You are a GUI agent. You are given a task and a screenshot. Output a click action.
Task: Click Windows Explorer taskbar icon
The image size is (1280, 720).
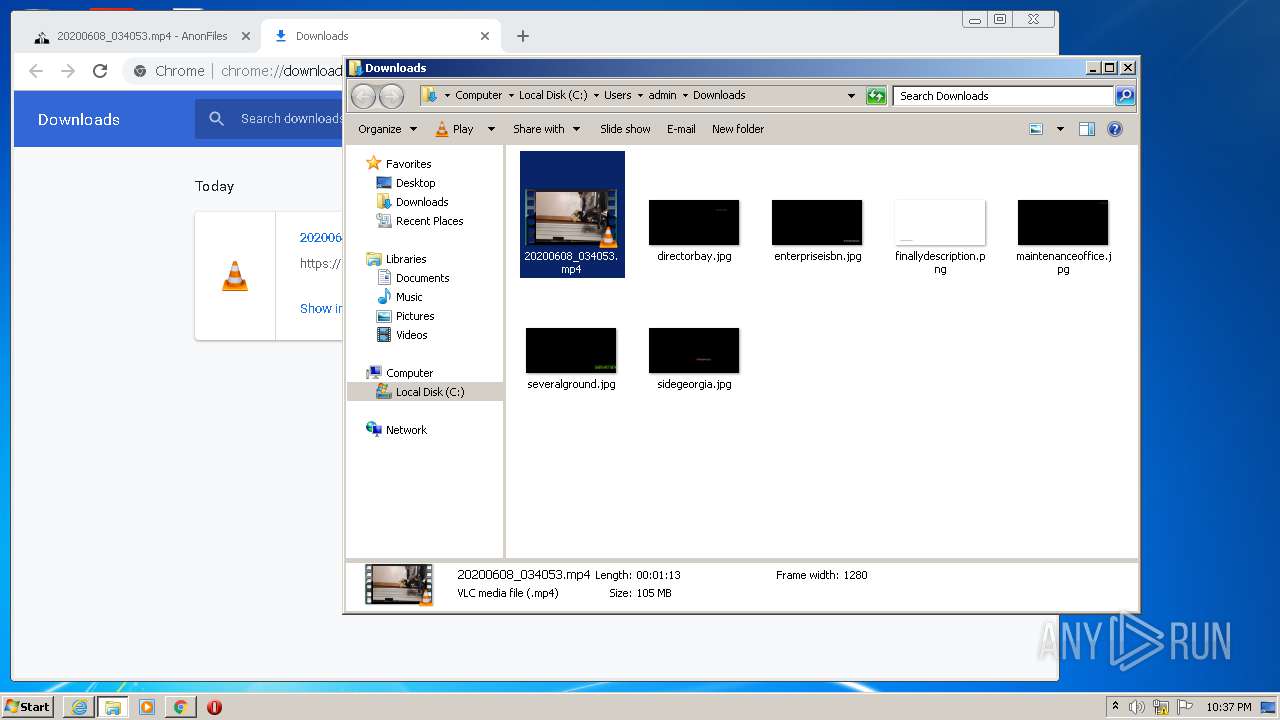(112, 707)
